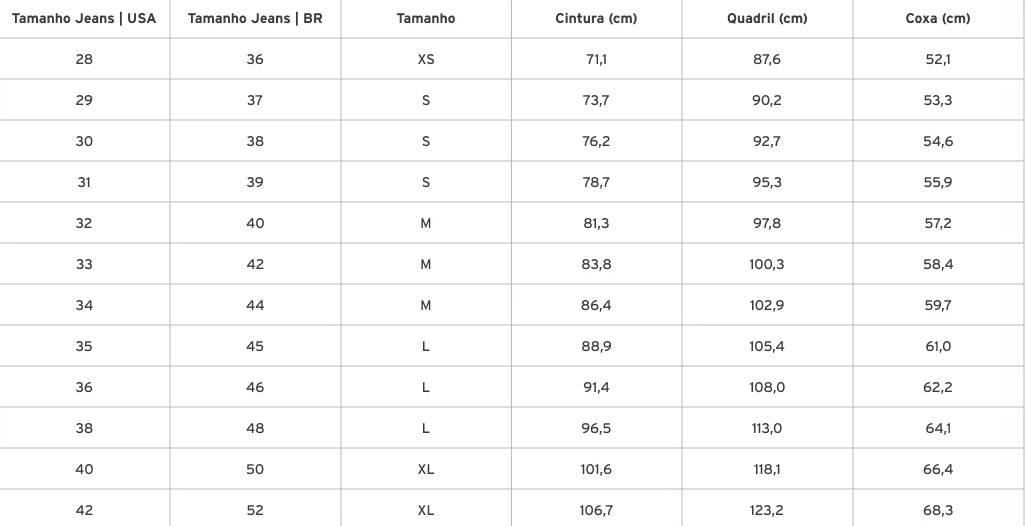
Task: Select BR jeans size 44 cell
Action: (255, 305)
